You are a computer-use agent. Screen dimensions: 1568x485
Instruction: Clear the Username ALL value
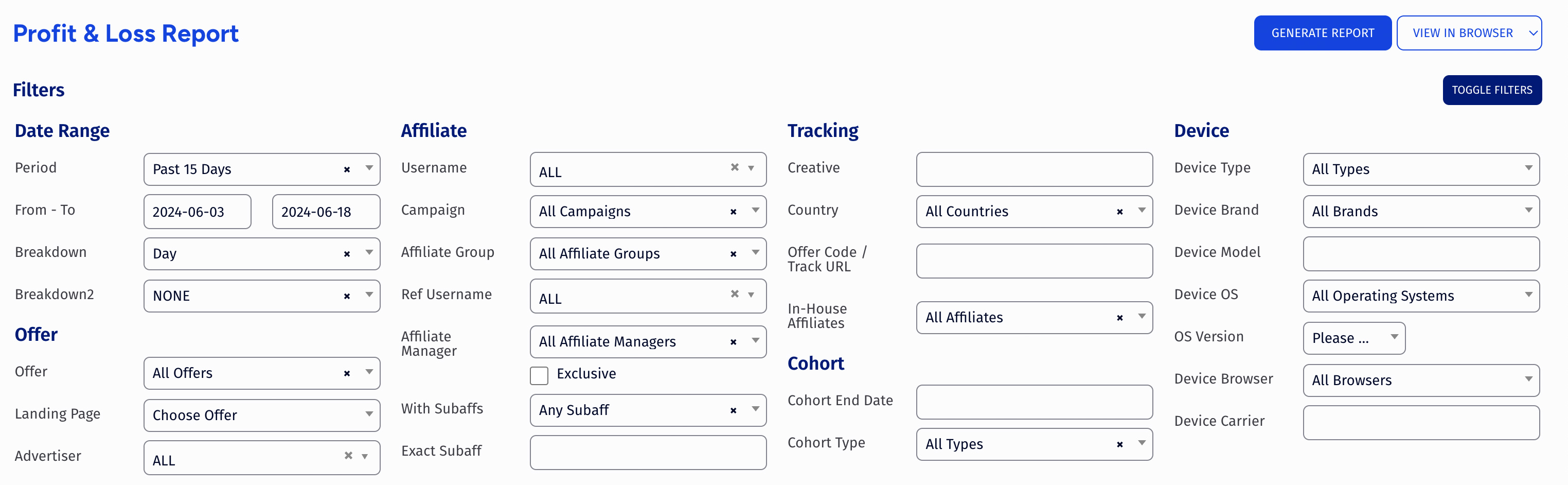pos(734,167)
